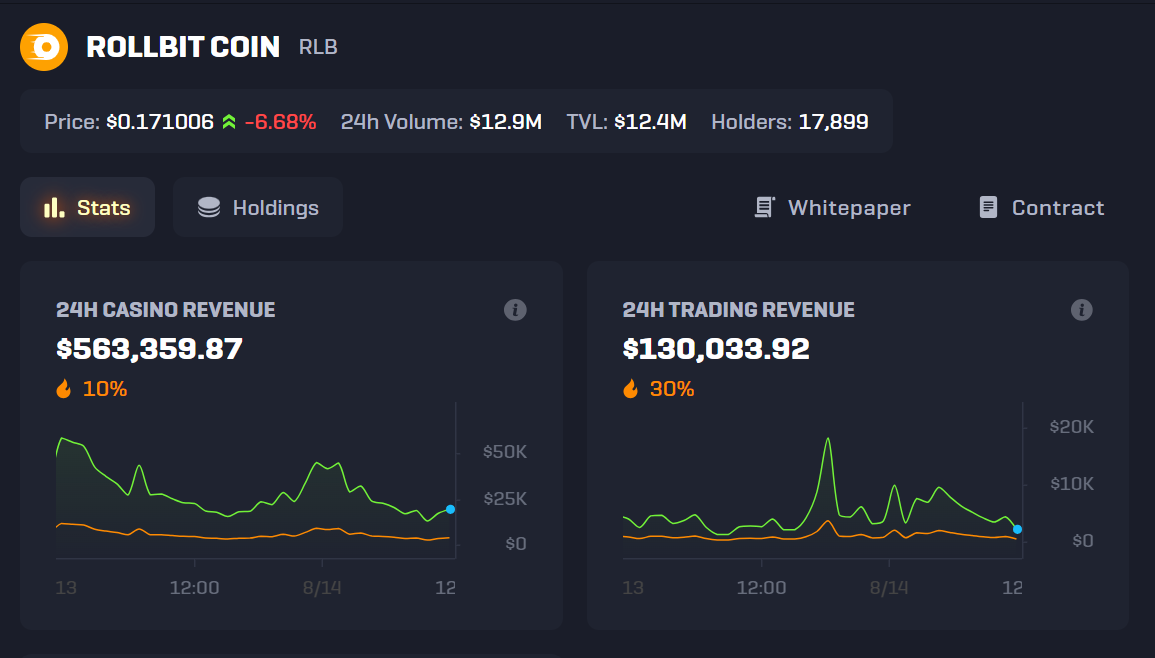Click the ROLLBIT COIN title
The height and width of the screenshot is (658, 1155).
pos(183,47)
